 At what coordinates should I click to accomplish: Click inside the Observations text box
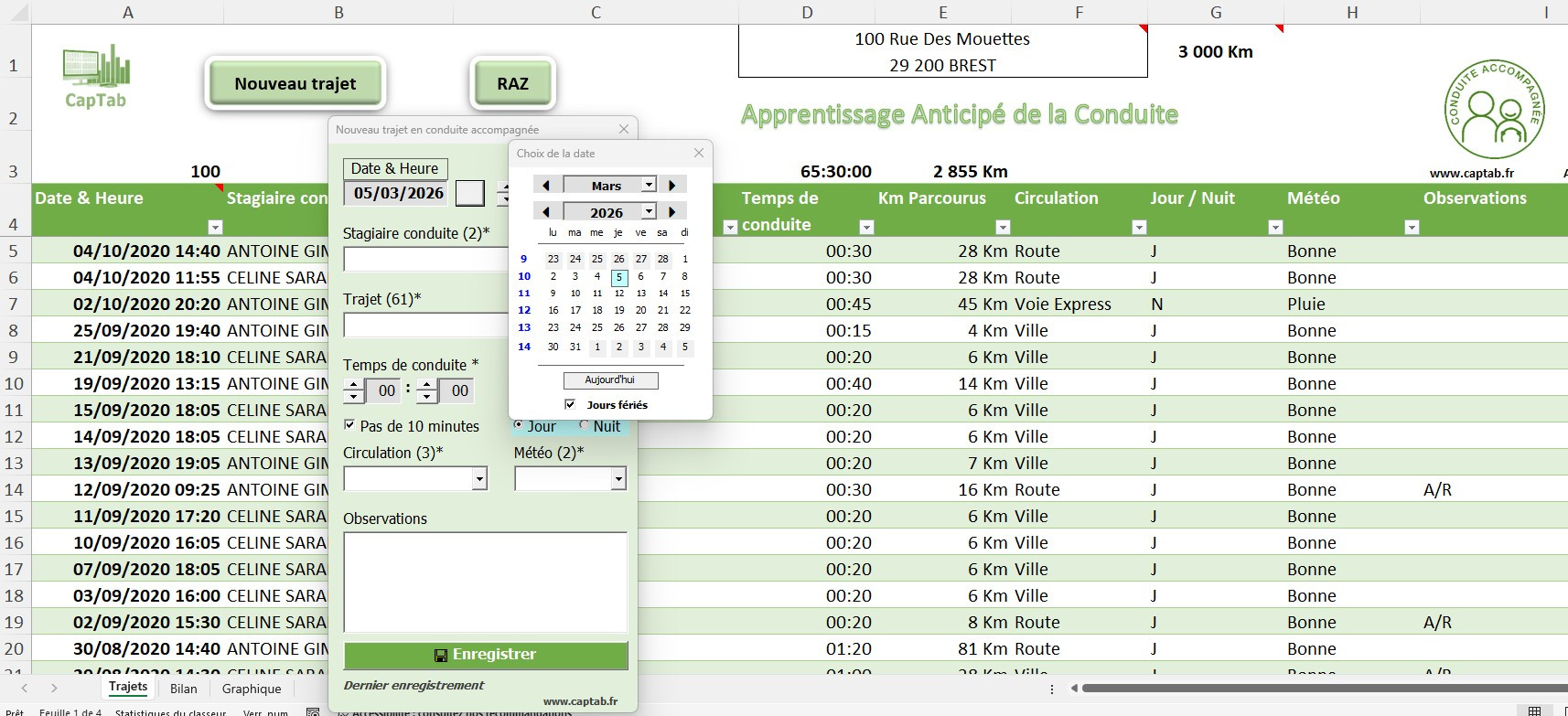tap(485, 582)
